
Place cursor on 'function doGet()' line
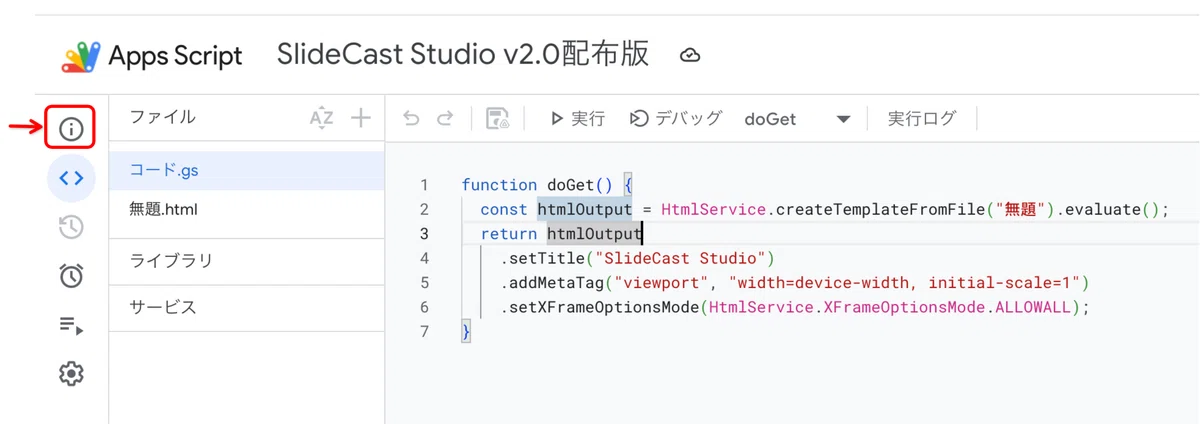(x=547, y=185)
